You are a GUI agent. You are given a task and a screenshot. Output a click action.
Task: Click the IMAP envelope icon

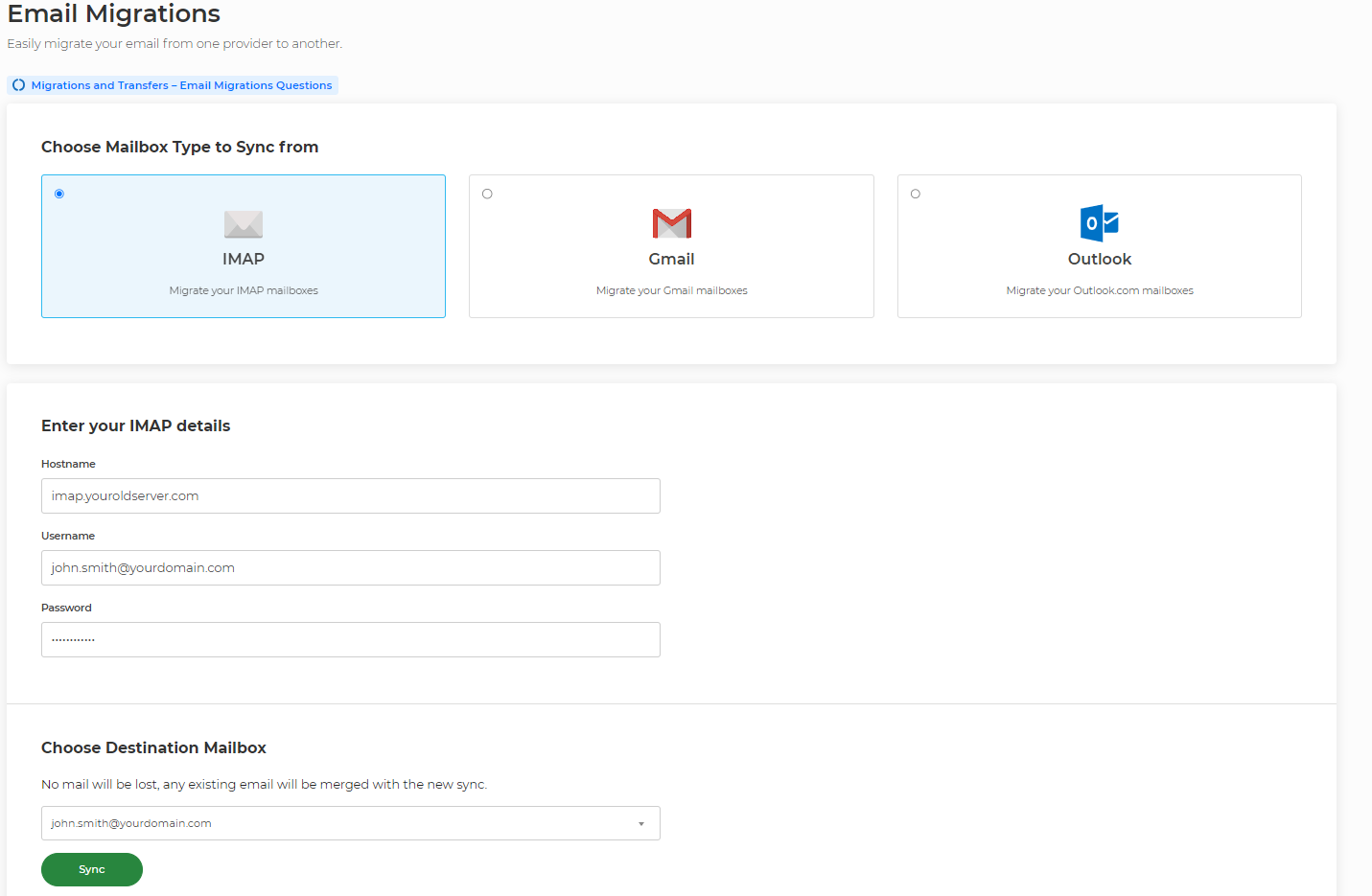244,224
